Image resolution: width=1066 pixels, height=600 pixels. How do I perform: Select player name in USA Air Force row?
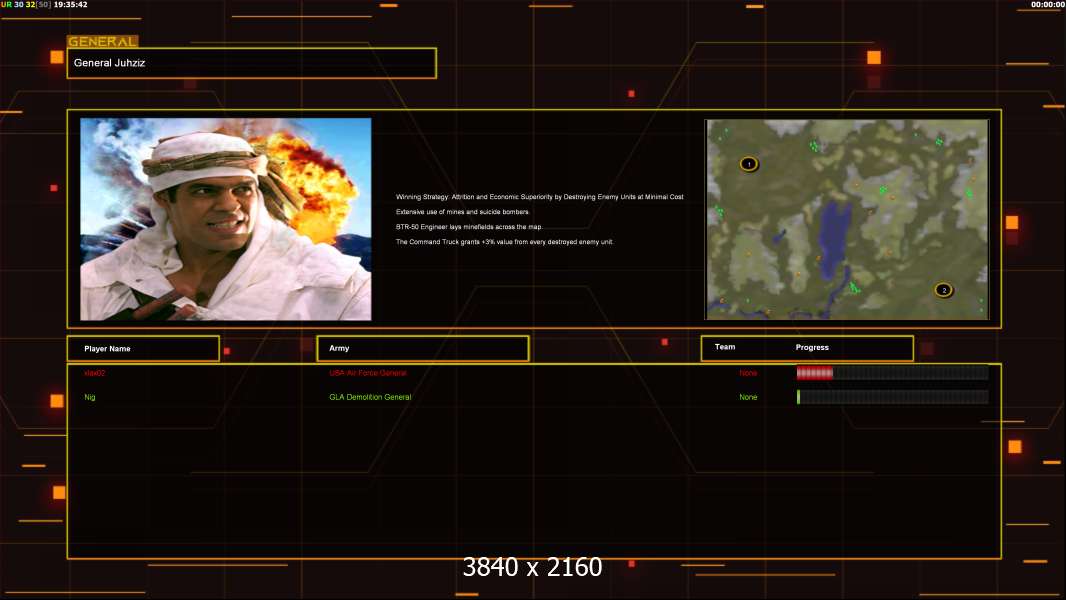[x=94, y=373]
